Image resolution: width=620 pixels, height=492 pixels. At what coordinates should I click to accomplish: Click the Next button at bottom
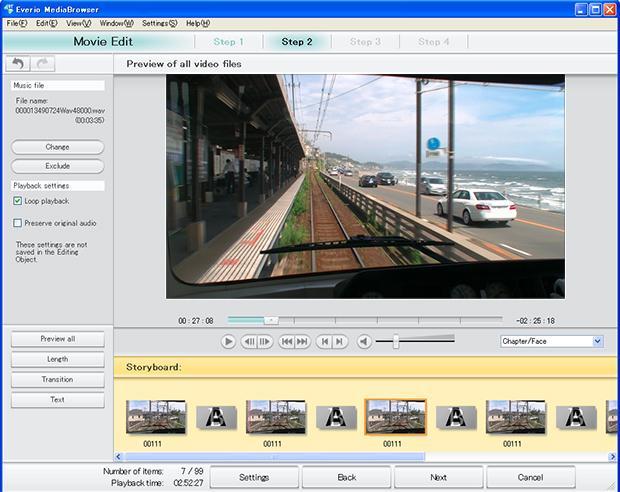pyautogui.click(x=438, y=477)
